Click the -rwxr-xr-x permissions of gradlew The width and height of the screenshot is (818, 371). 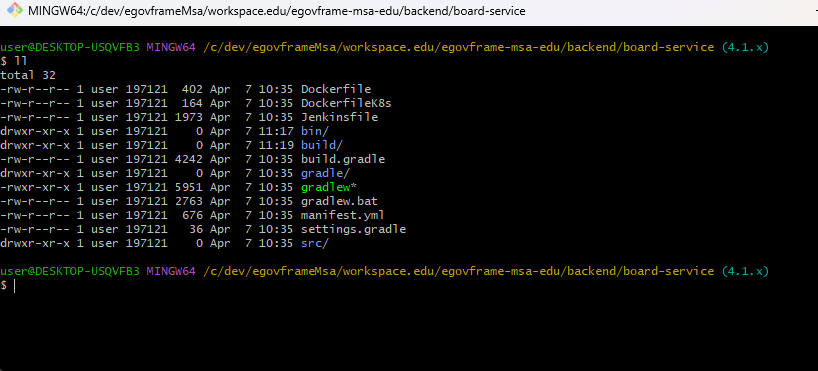[35, 187]
